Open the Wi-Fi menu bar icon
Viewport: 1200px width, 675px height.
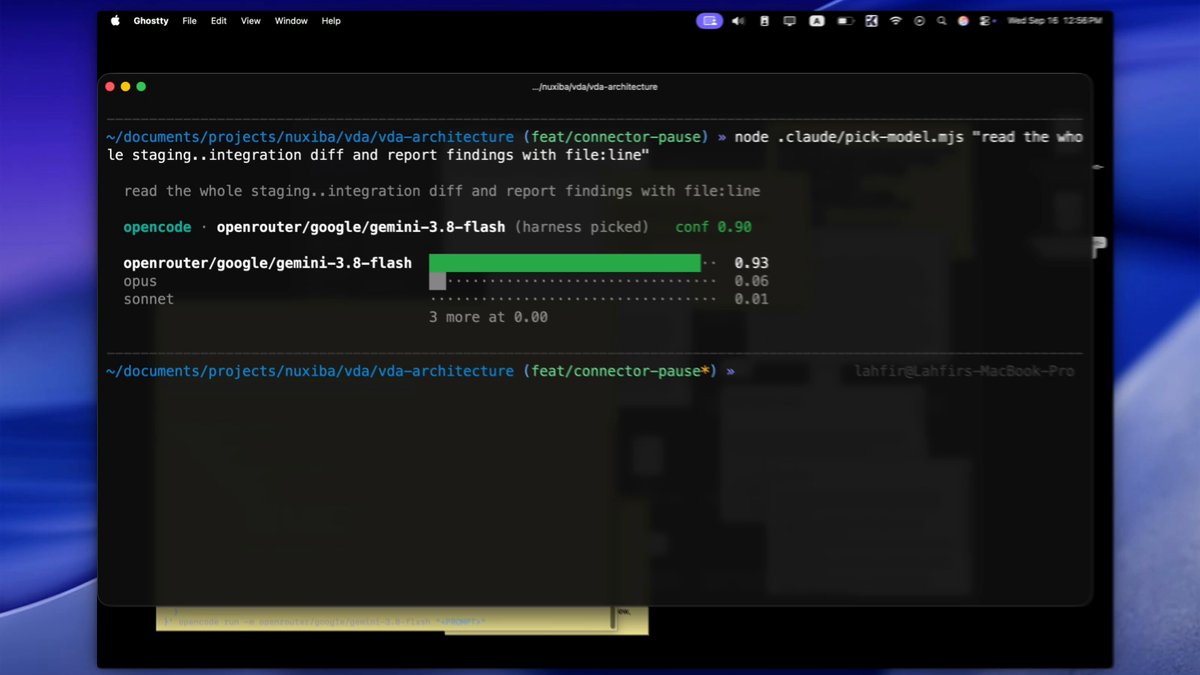tap(896, 21)
